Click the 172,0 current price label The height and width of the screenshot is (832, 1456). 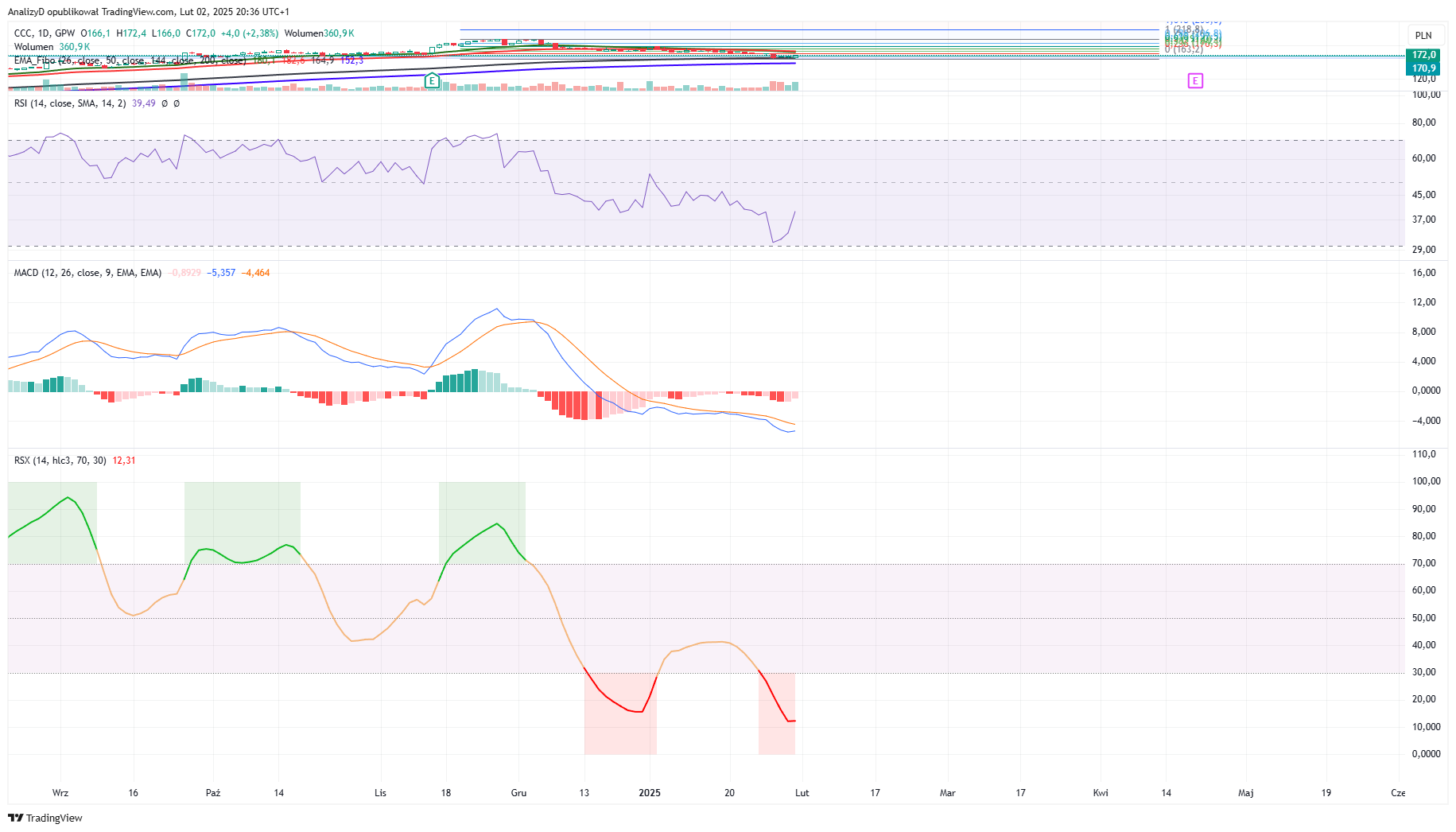point(1423,55)
